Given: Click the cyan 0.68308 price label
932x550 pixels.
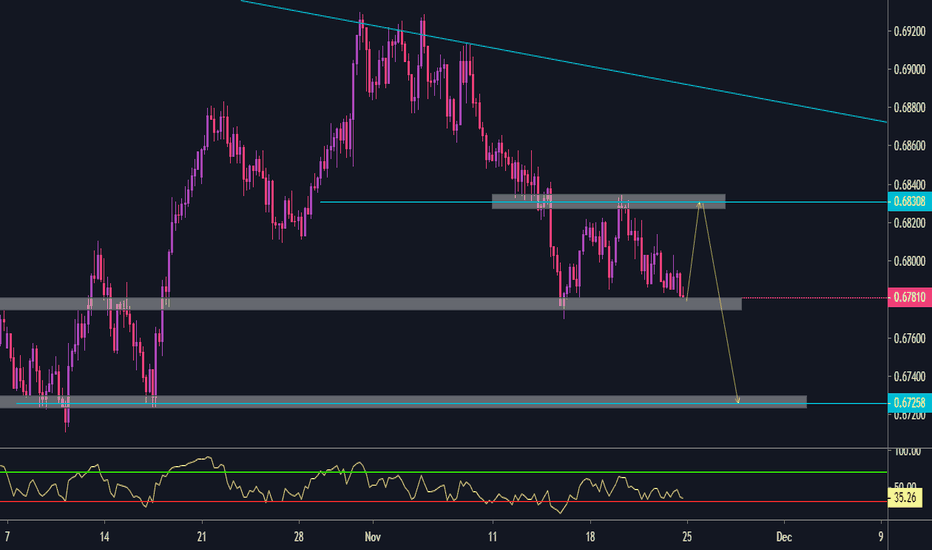Looking at the screenshot, I should coord(908,202).
